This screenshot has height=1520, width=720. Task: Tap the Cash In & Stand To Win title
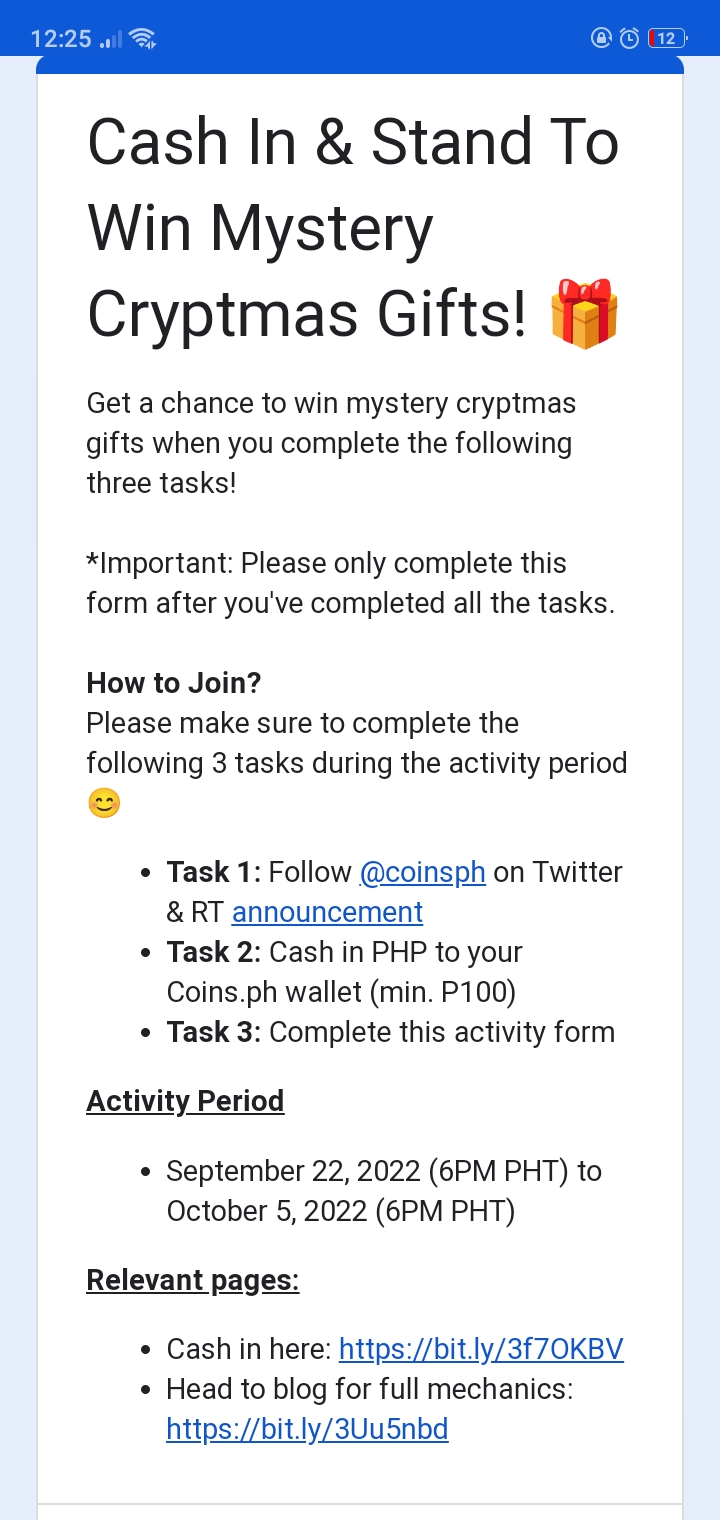[x=353, y=227]
